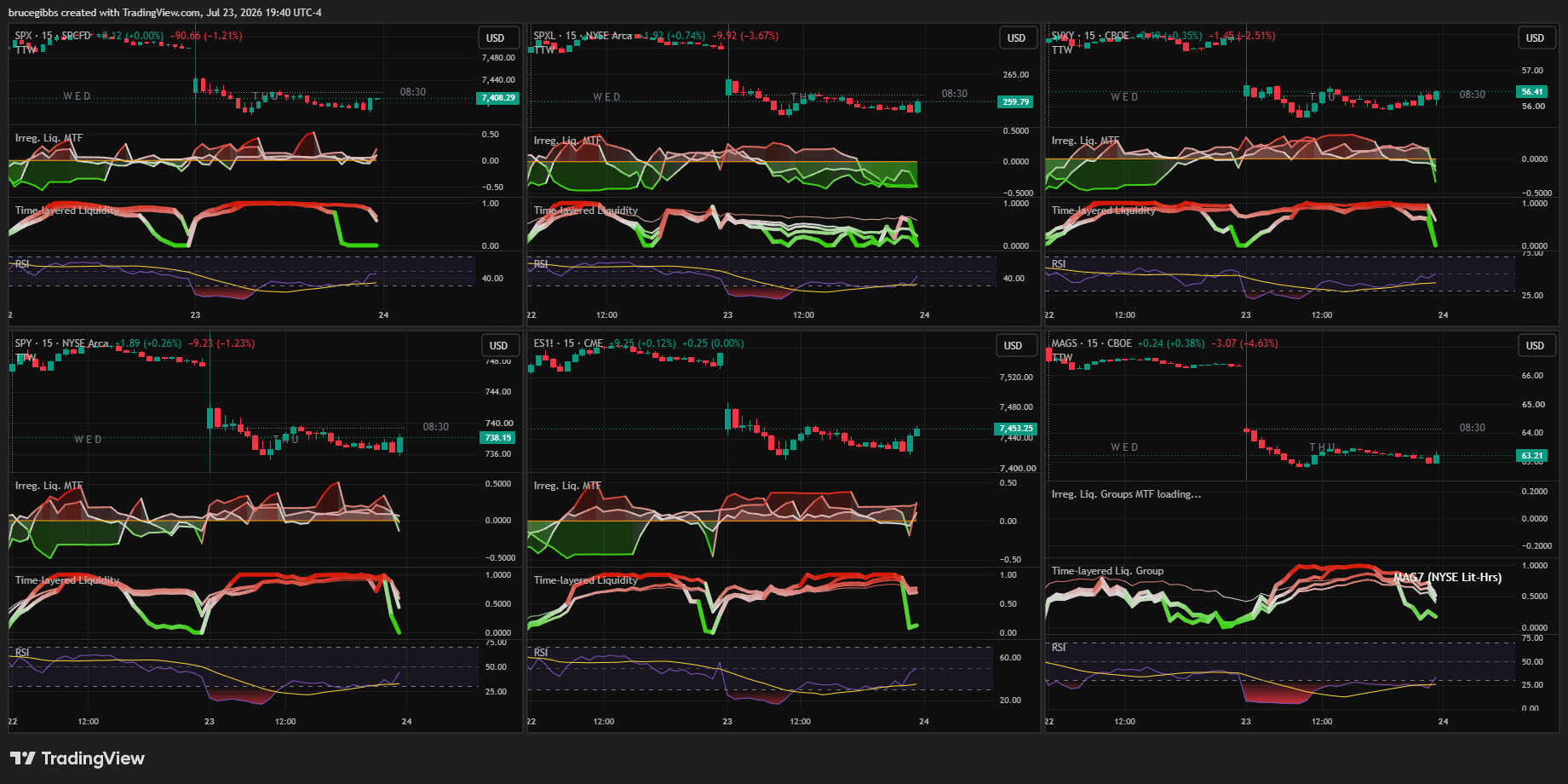This screenshot has height=784, width=1568.
Task: Select the SPX · 15 · SPCFD symbol title
Action: click(53, 36)
